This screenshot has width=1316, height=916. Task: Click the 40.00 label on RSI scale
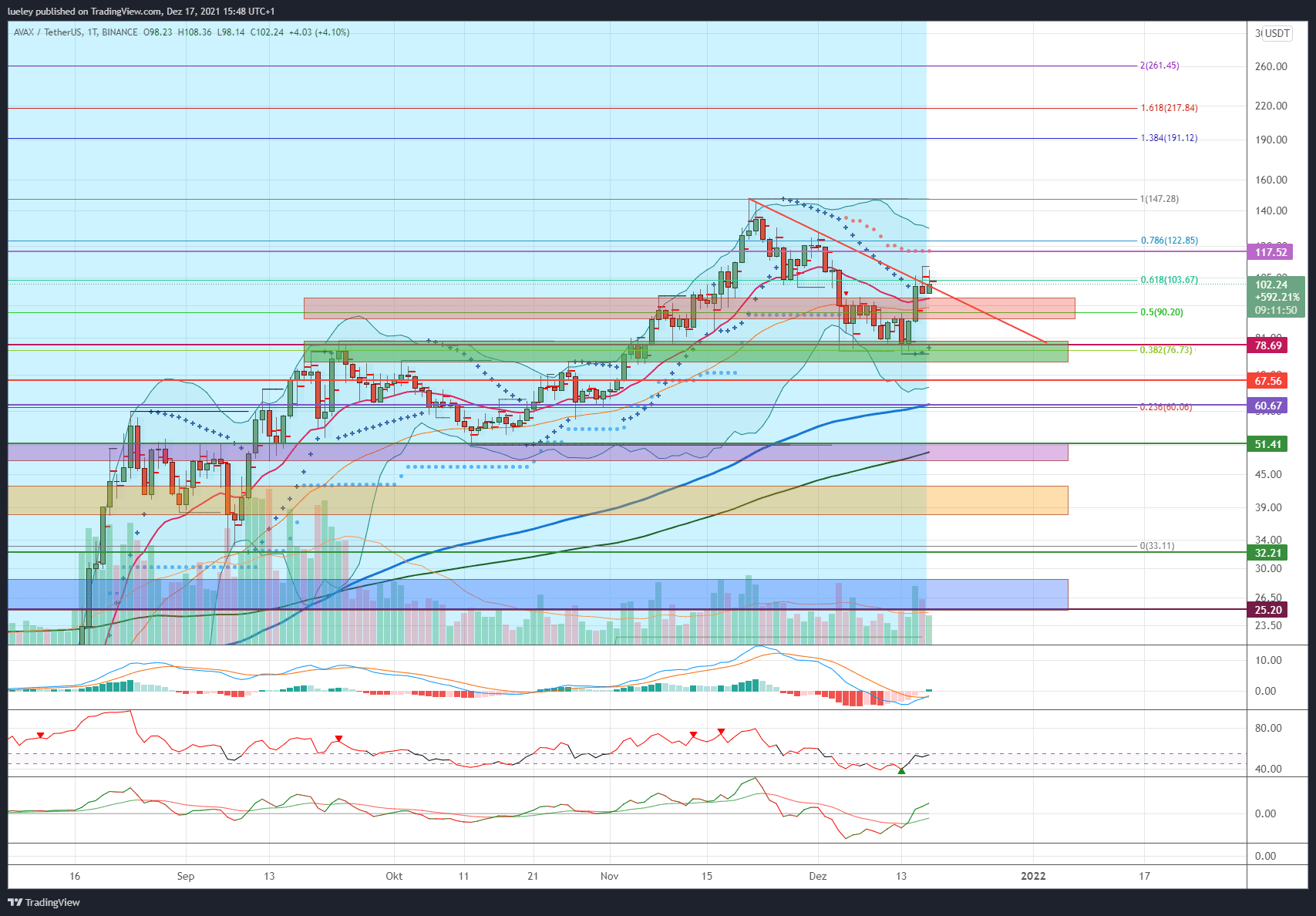(1268, 769)
